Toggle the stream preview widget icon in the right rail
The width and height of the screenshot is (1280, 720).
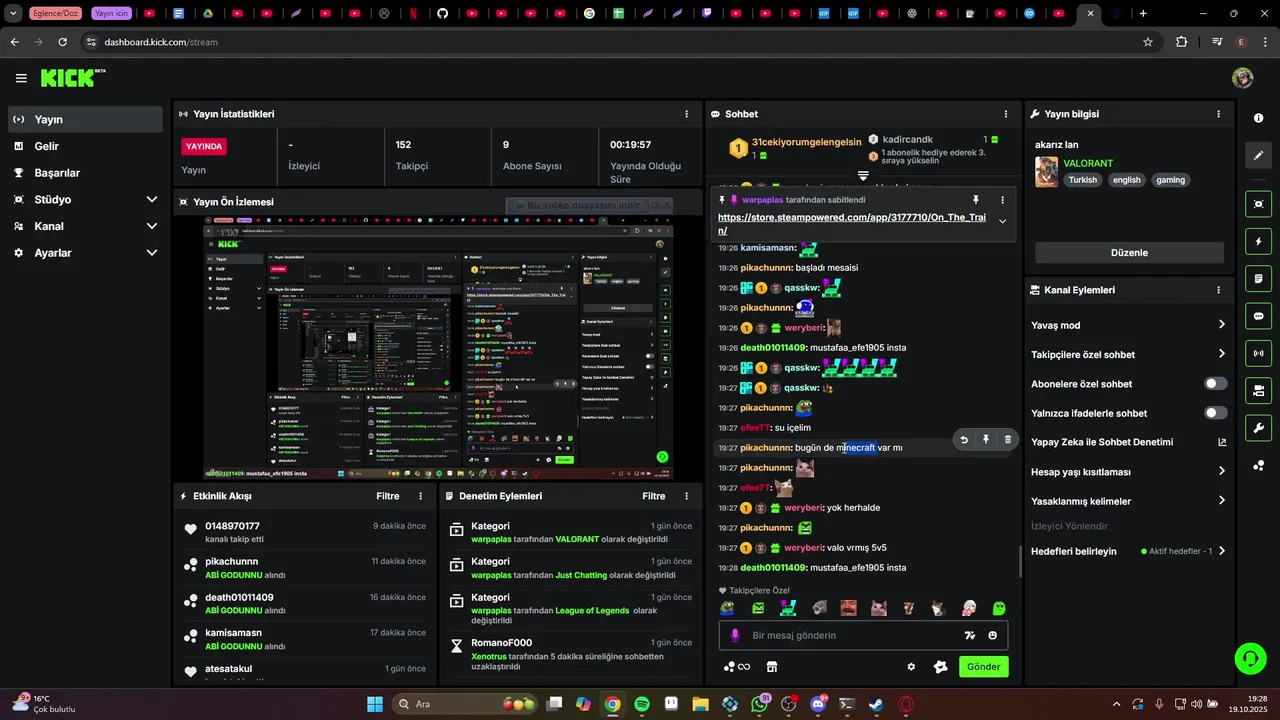click(1258, 204)
